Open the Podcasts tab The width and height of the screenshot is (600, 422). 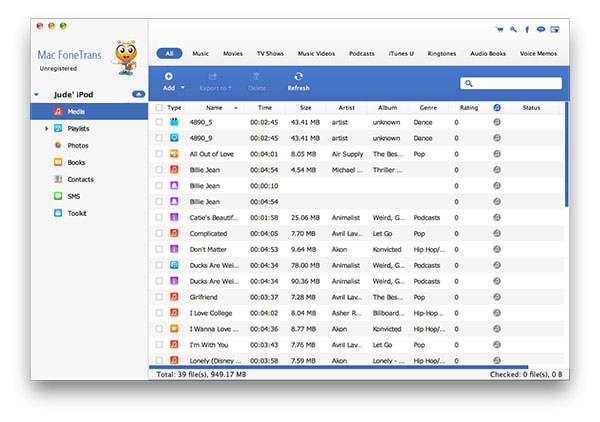[x=362, y=54]
